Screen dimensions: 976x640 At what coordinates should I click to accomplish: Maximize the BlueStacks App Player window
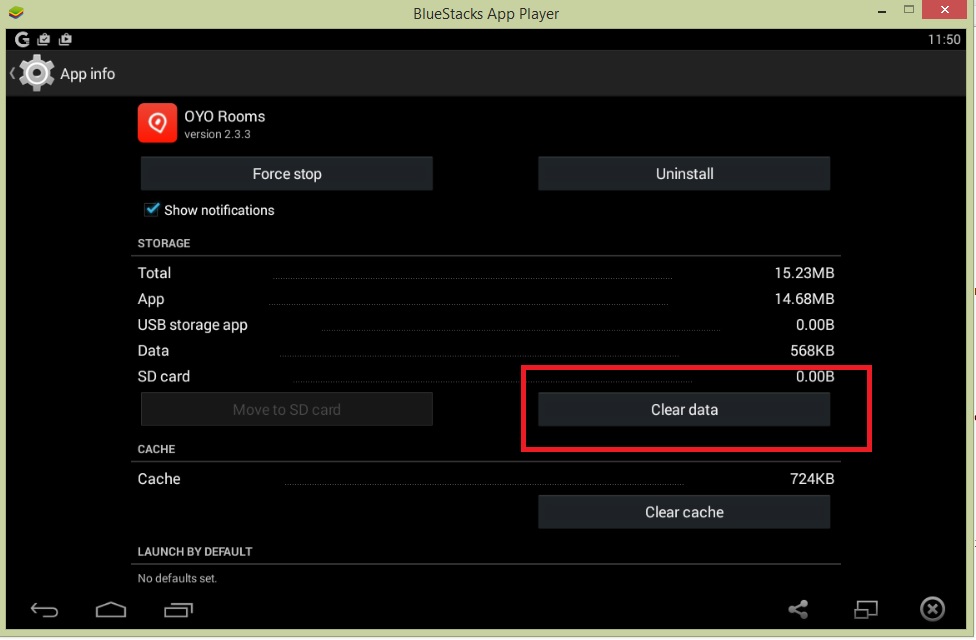point(909,9)
